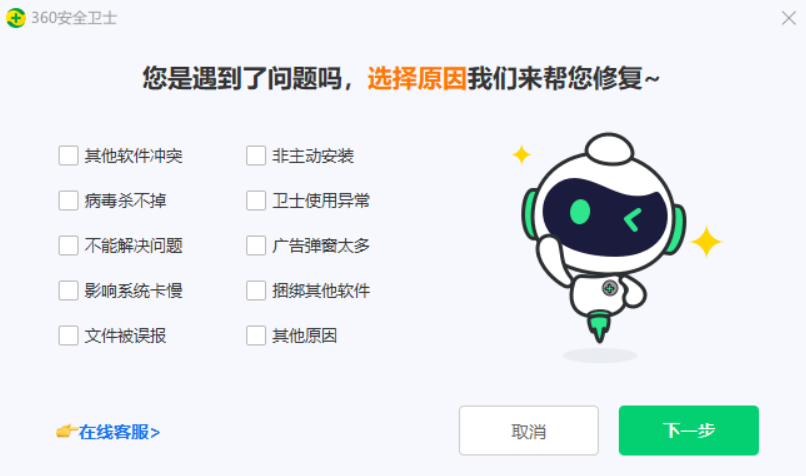Image resolution: width=806 pixels, height=476 pixels.
Task: Tick the 非主动安装 option
Action: [255, 155]
